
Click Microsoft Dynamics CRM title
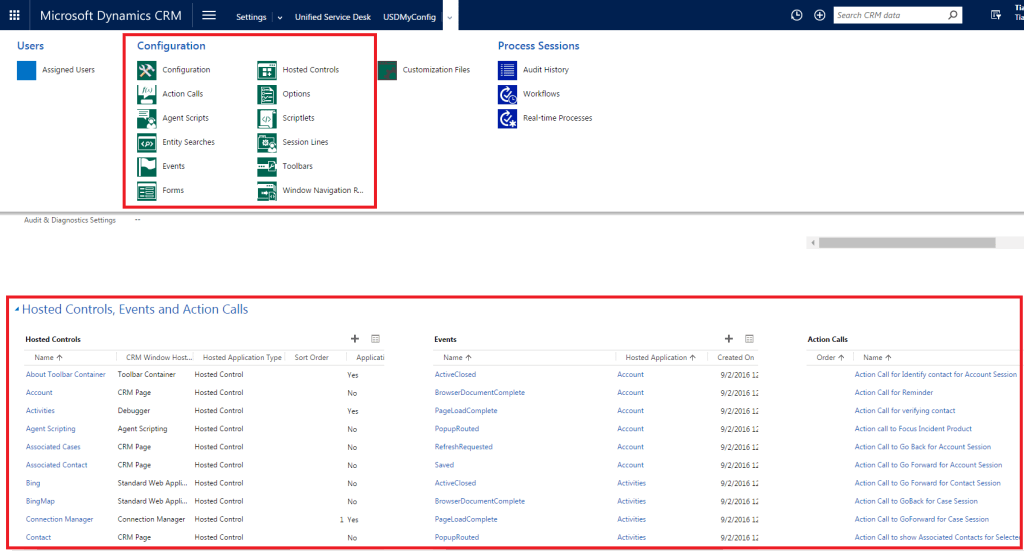(x=110, y=16)
